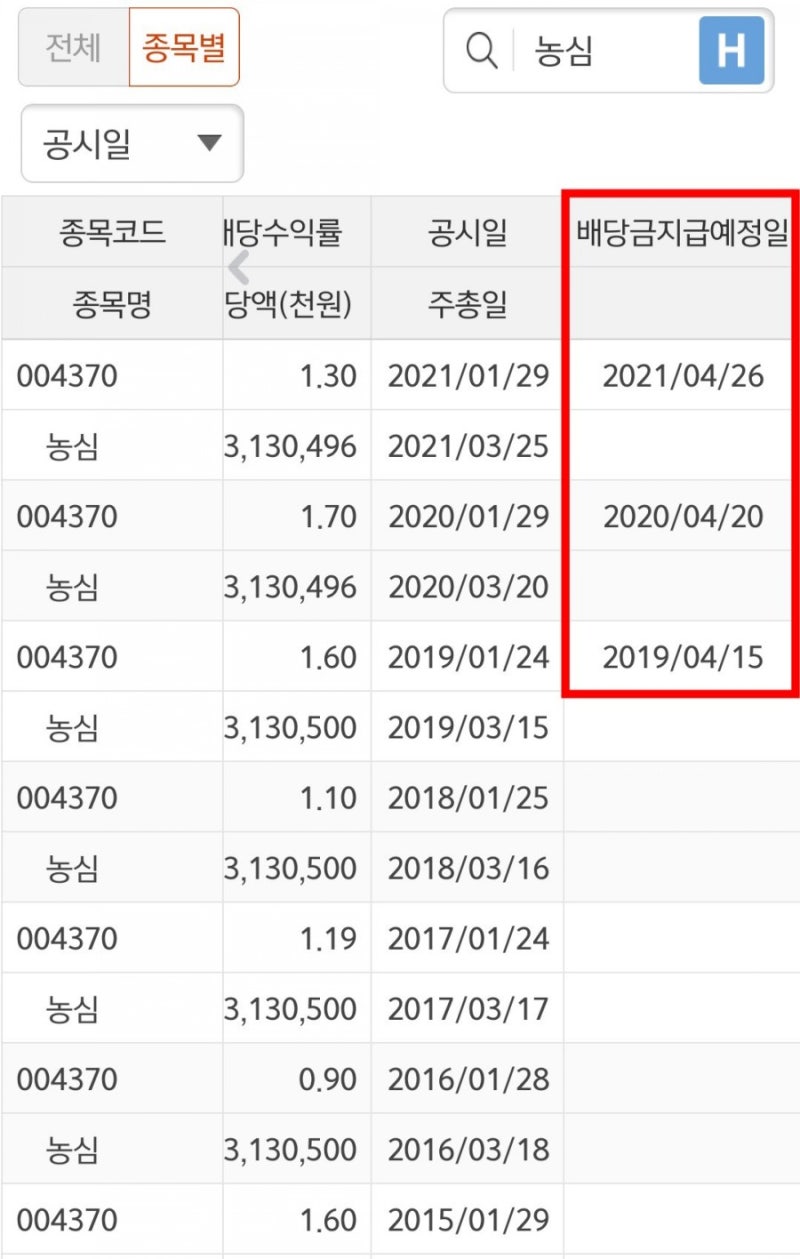
Task: Open the 공시일 dropdown triangle icon
Action: 208,143
